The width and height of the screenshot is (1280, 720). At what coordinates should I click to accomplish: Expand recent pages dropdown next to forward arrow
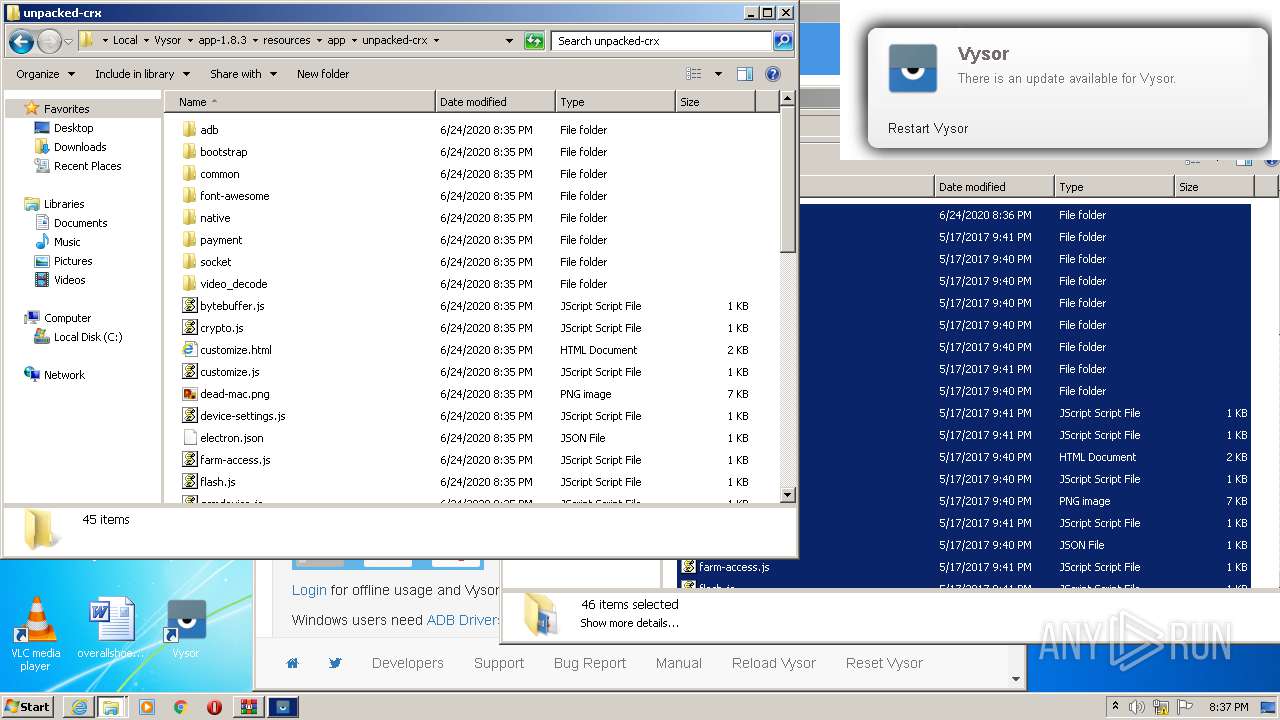(68, 41)
